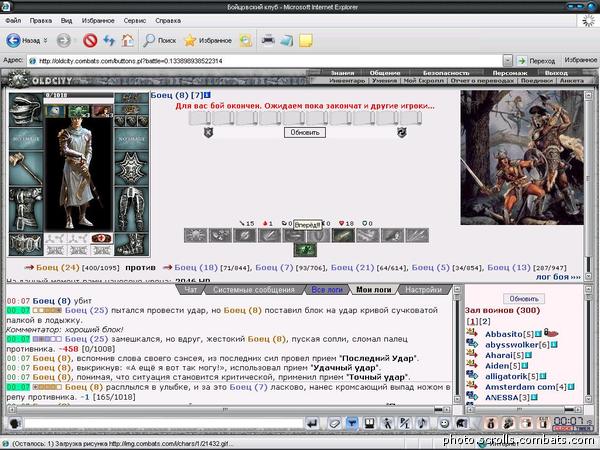Click the chat message input field
The width and height of the screenshot is (600, 450).
click(163, 424)
